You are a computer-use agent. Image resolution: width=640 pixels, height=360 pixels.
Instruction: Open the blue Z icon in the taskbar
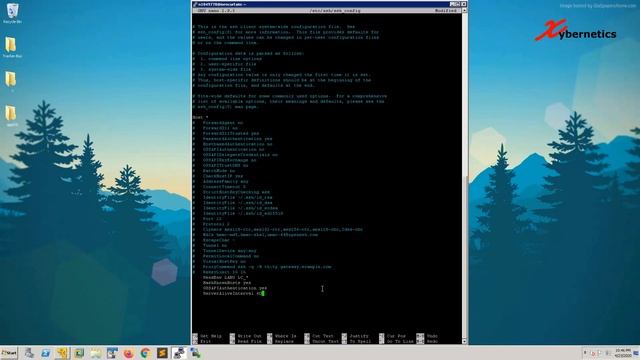click(45, 353)
